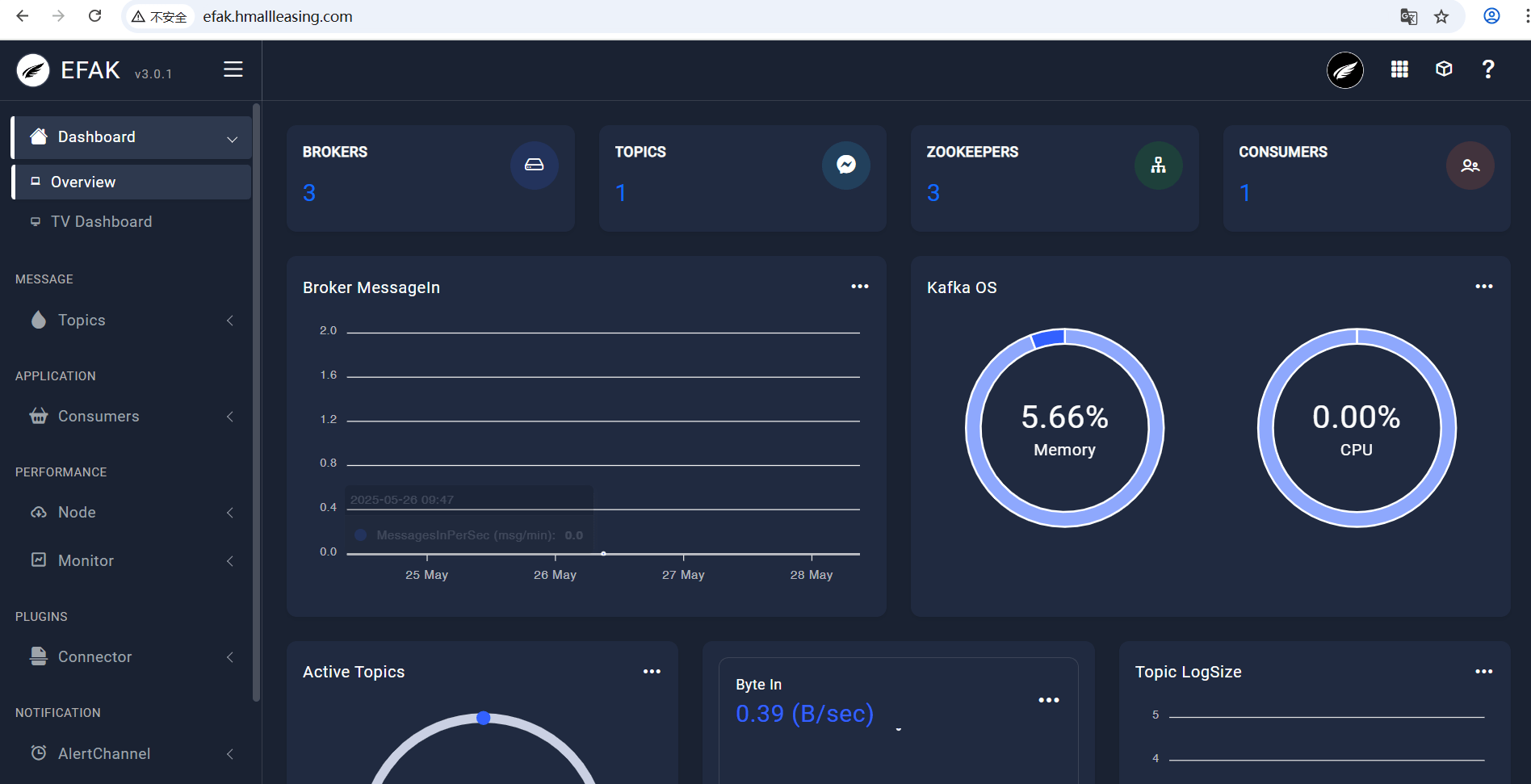Select the Overview menu item

83,182
